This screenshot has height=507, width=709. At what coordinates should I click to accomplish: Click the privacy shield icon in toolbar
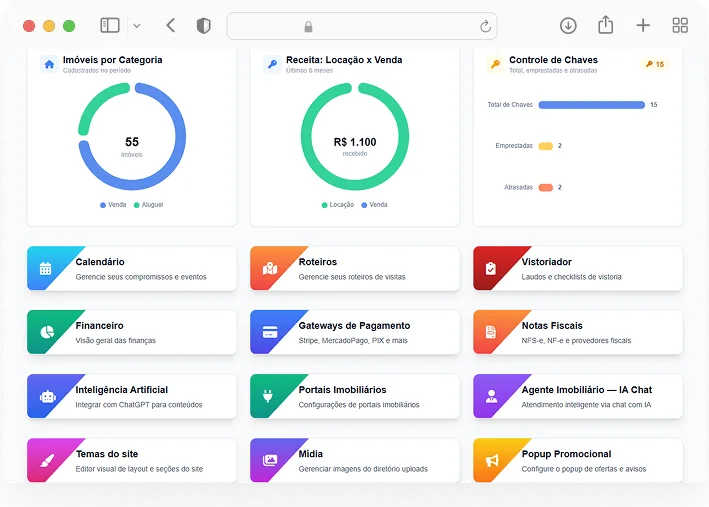203,26
